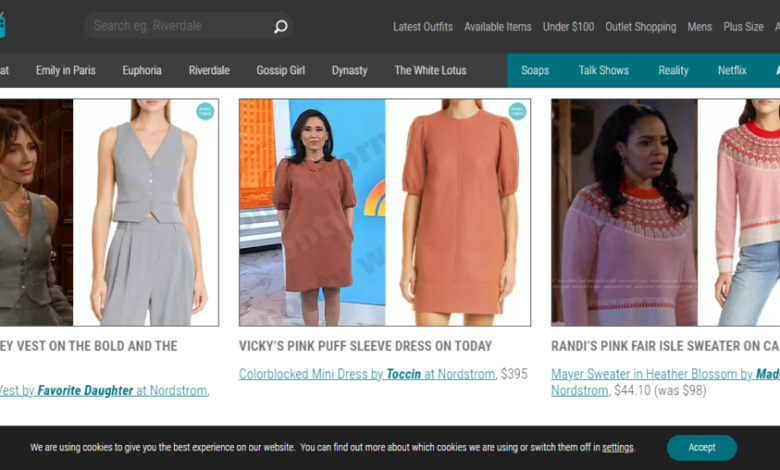Select Emily in Paris show
The height and width of the screenshot is (470, 780).
tap(66, 71)
